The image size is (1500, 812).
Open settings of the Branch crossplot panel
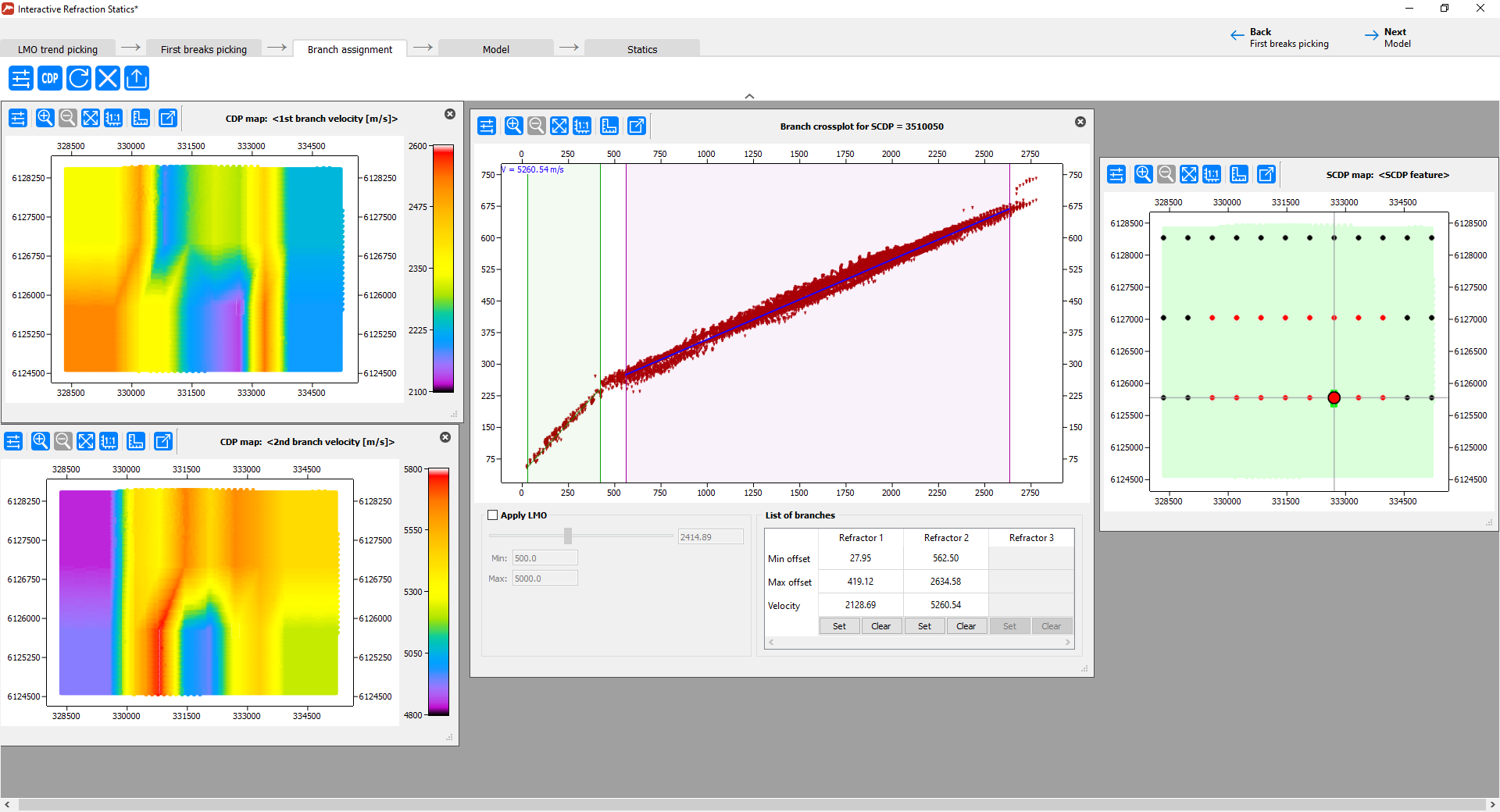[487, 126]
